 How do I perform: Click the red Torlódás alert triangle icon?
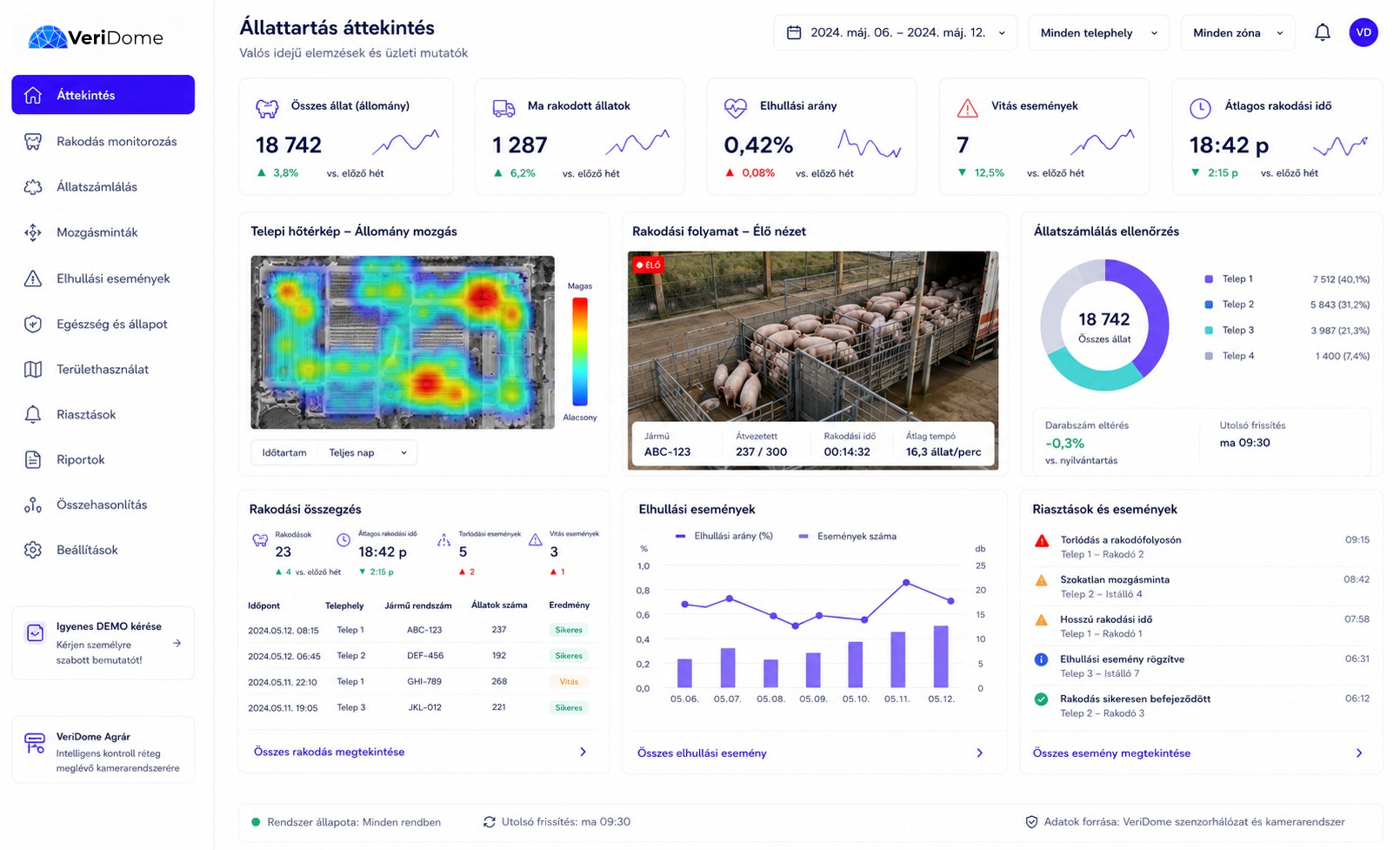(1042, 541)
